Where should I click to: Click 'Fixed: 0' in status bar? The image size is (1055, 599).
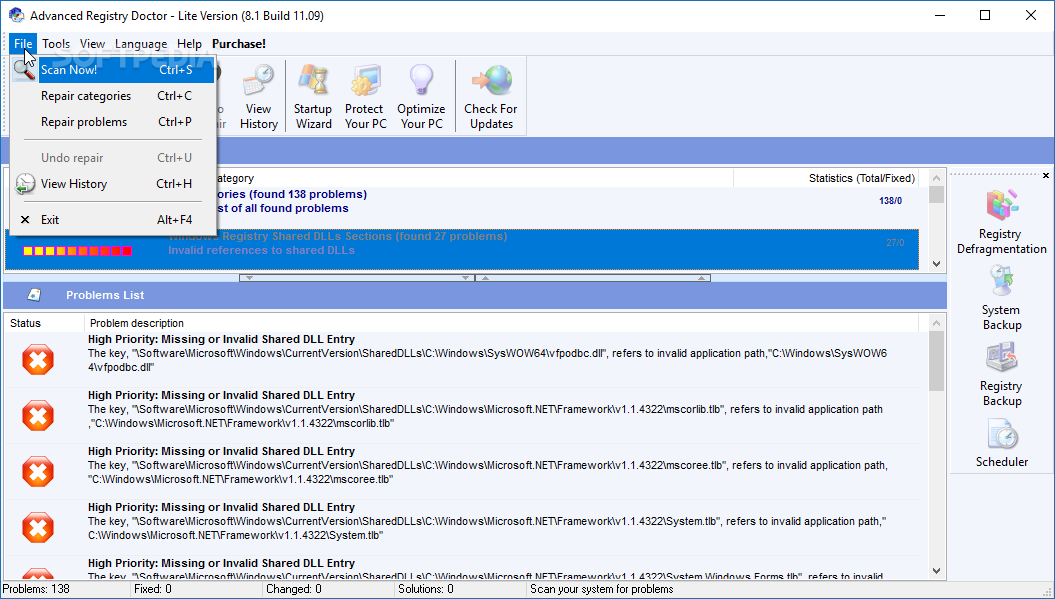click(x=153, y=589)
